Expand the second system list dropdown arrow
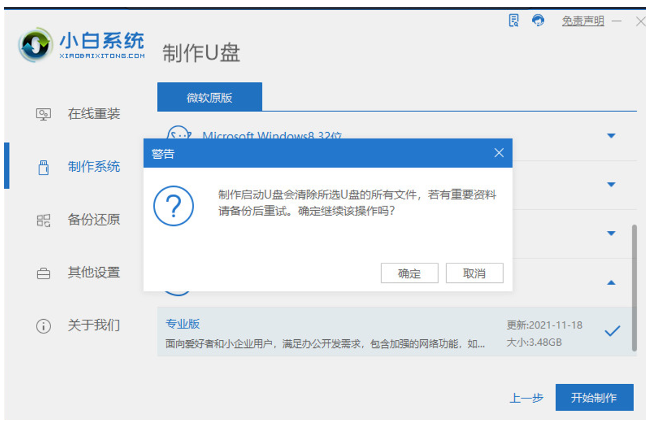Viewport: 646px width, 422px height. click(611, 184)
